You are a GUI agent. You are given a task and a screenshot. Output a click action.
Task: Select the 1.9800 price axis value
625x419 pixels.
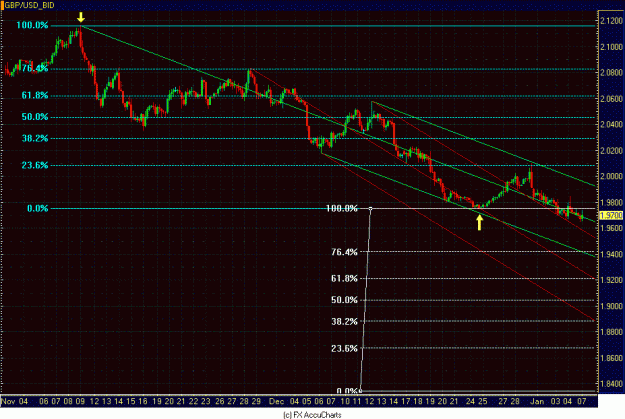(611, 202)
